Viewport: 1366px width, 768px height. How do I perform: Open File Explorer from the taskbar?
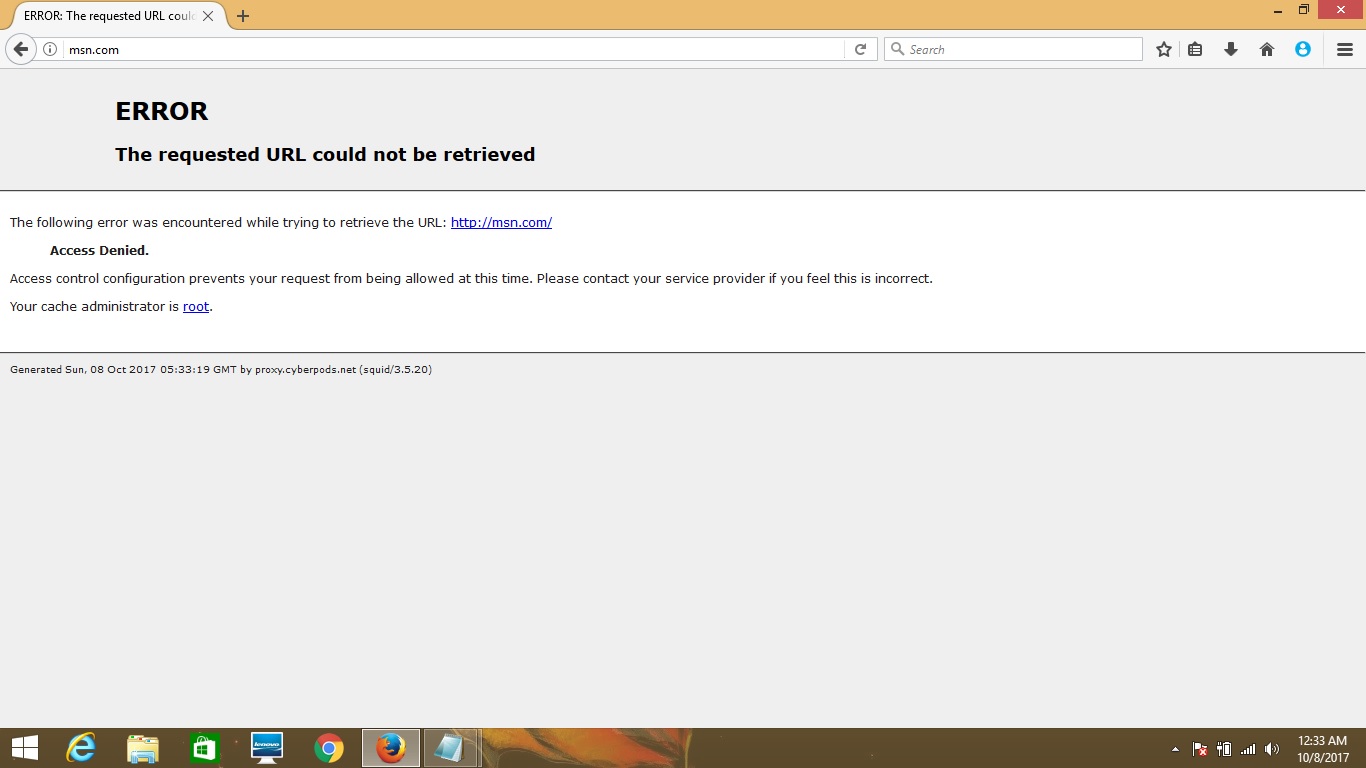point(143,748)
